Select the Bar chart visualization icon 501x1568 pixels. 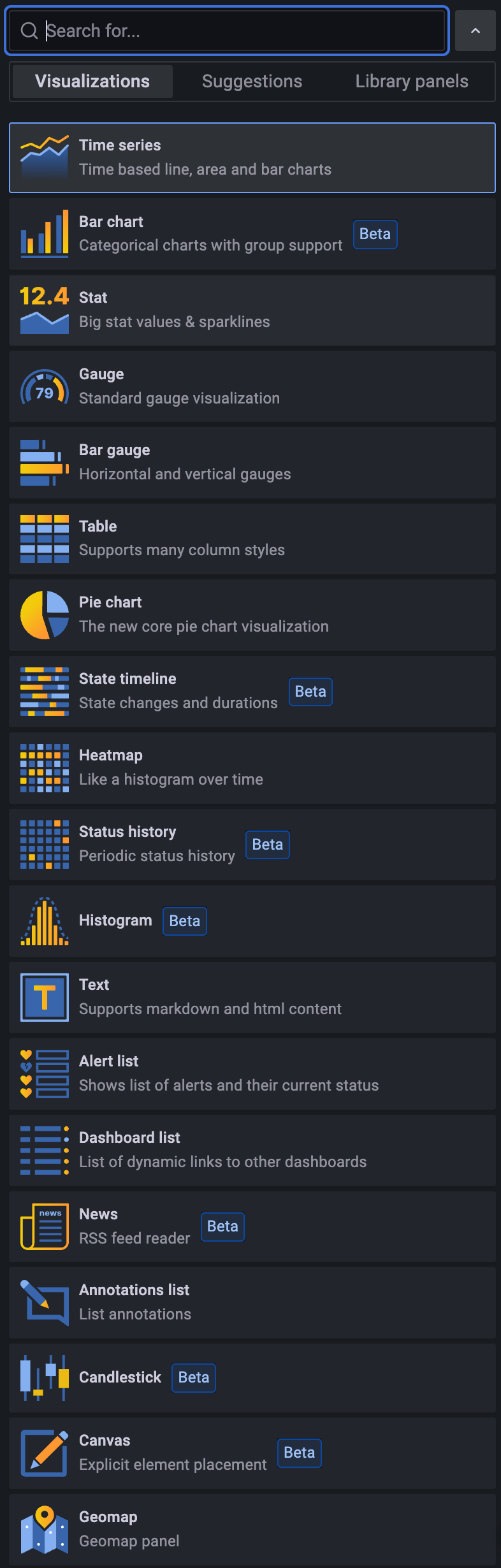pyautogui.click(x=45, y=234)
